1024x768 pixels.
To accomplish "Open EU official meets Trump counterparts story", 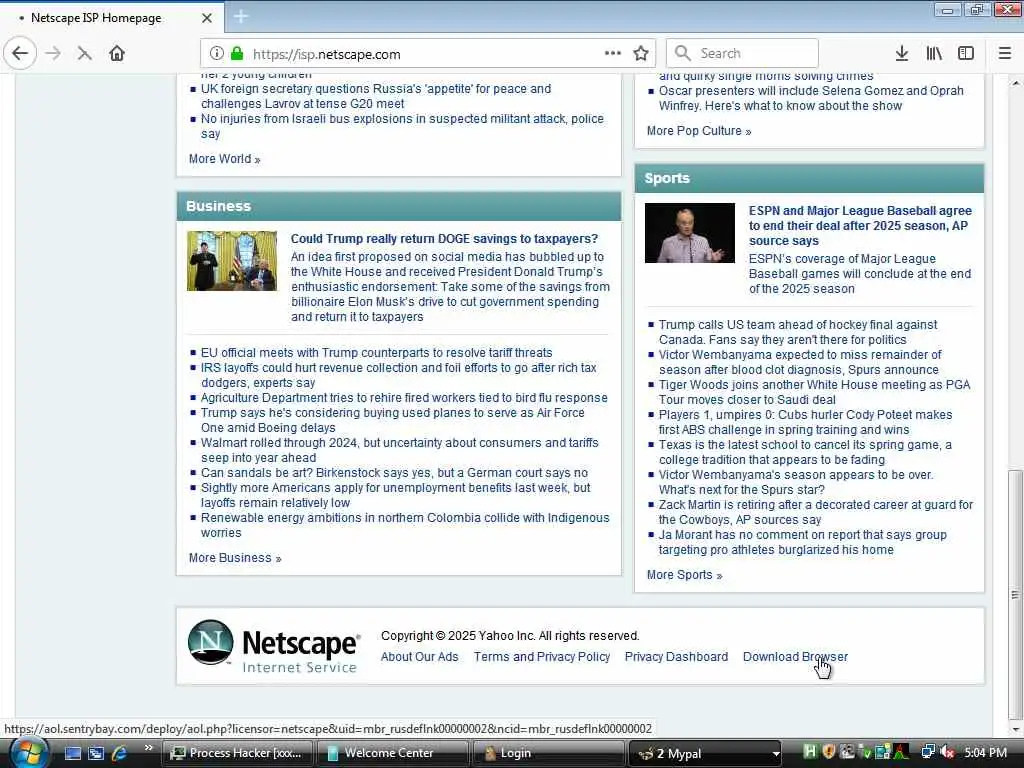I will (x=376, y=353).
